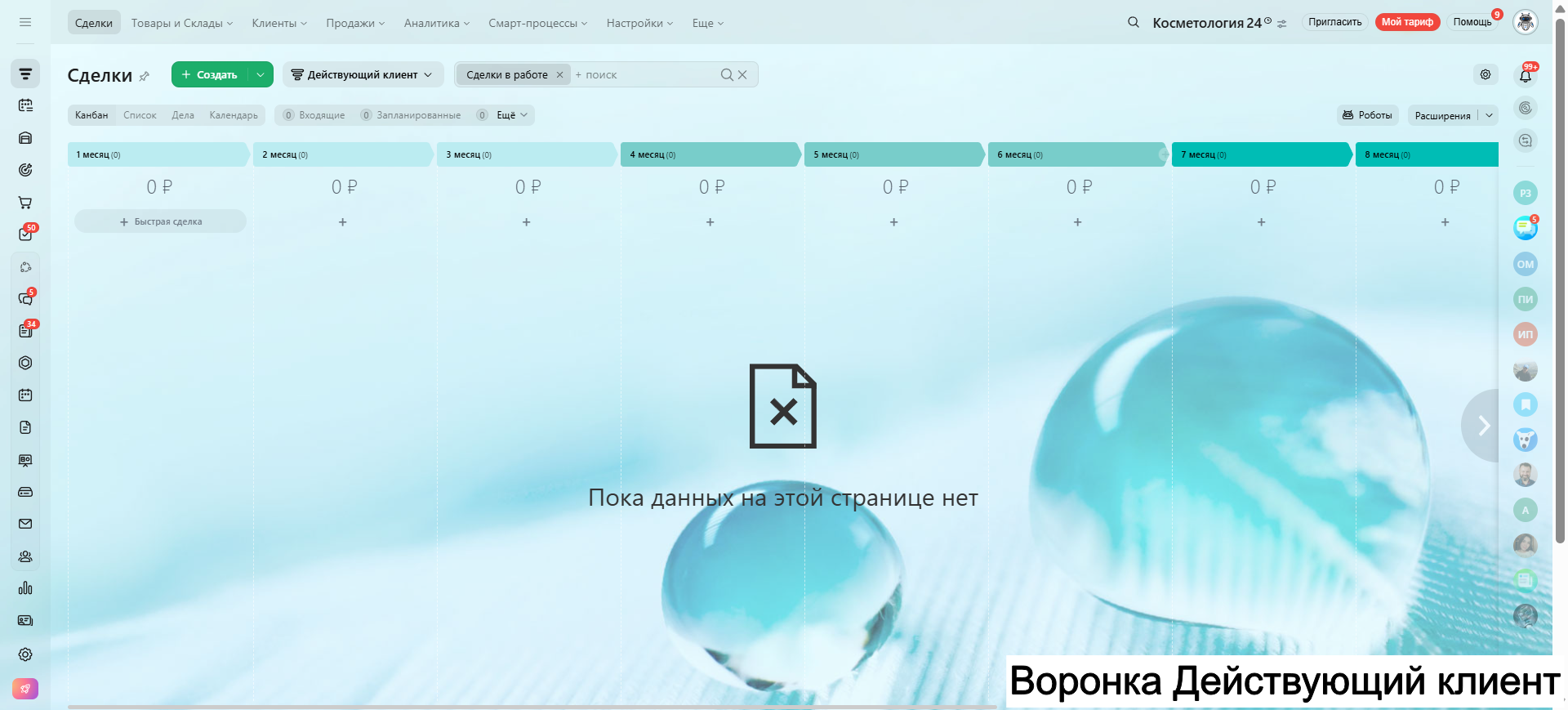Viewport: 1568px width, 710px height.
Task: Select the Сделки top menu item
Action: [x=94, y=23]
